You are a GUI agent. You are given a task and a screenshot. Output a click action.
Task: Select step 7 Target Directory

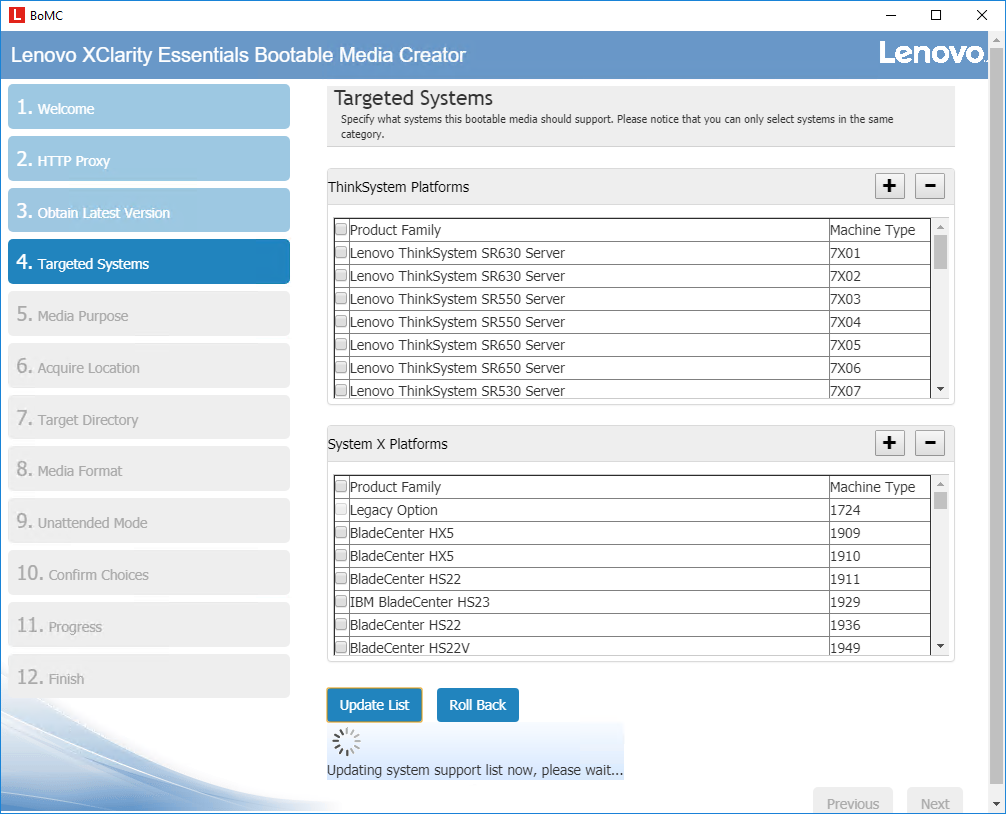tap(149, 418)
